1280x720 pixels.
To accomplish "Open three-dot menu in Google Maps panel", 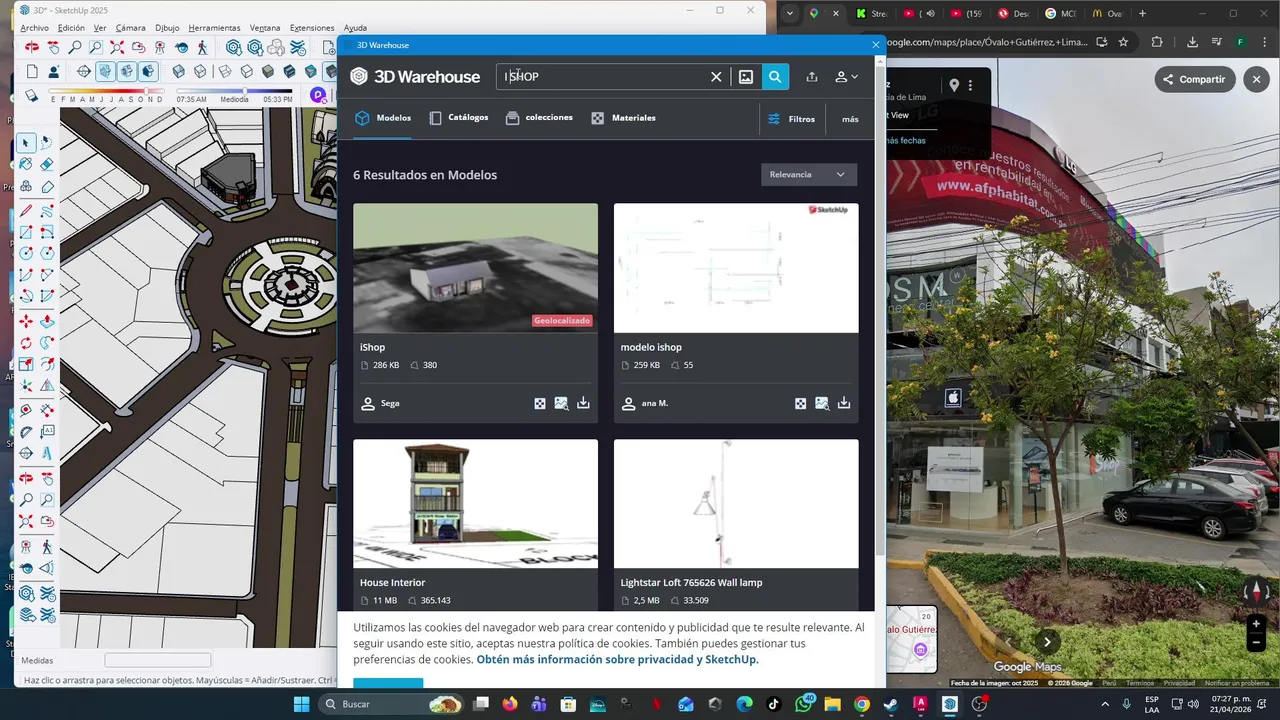I will (970, 86).
